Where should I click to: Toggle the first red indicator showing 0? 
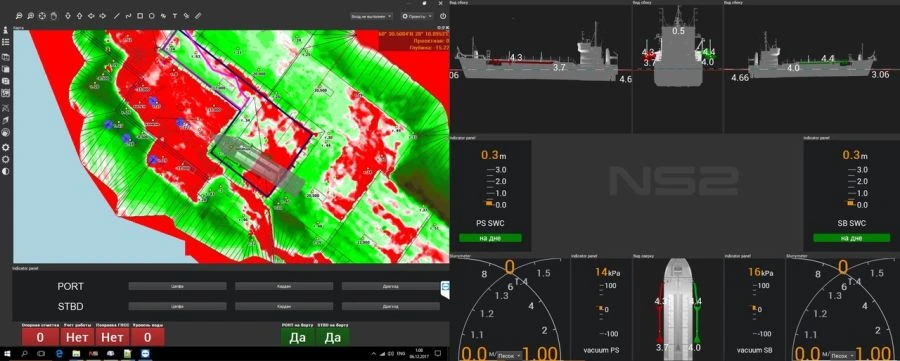[40, 337]
